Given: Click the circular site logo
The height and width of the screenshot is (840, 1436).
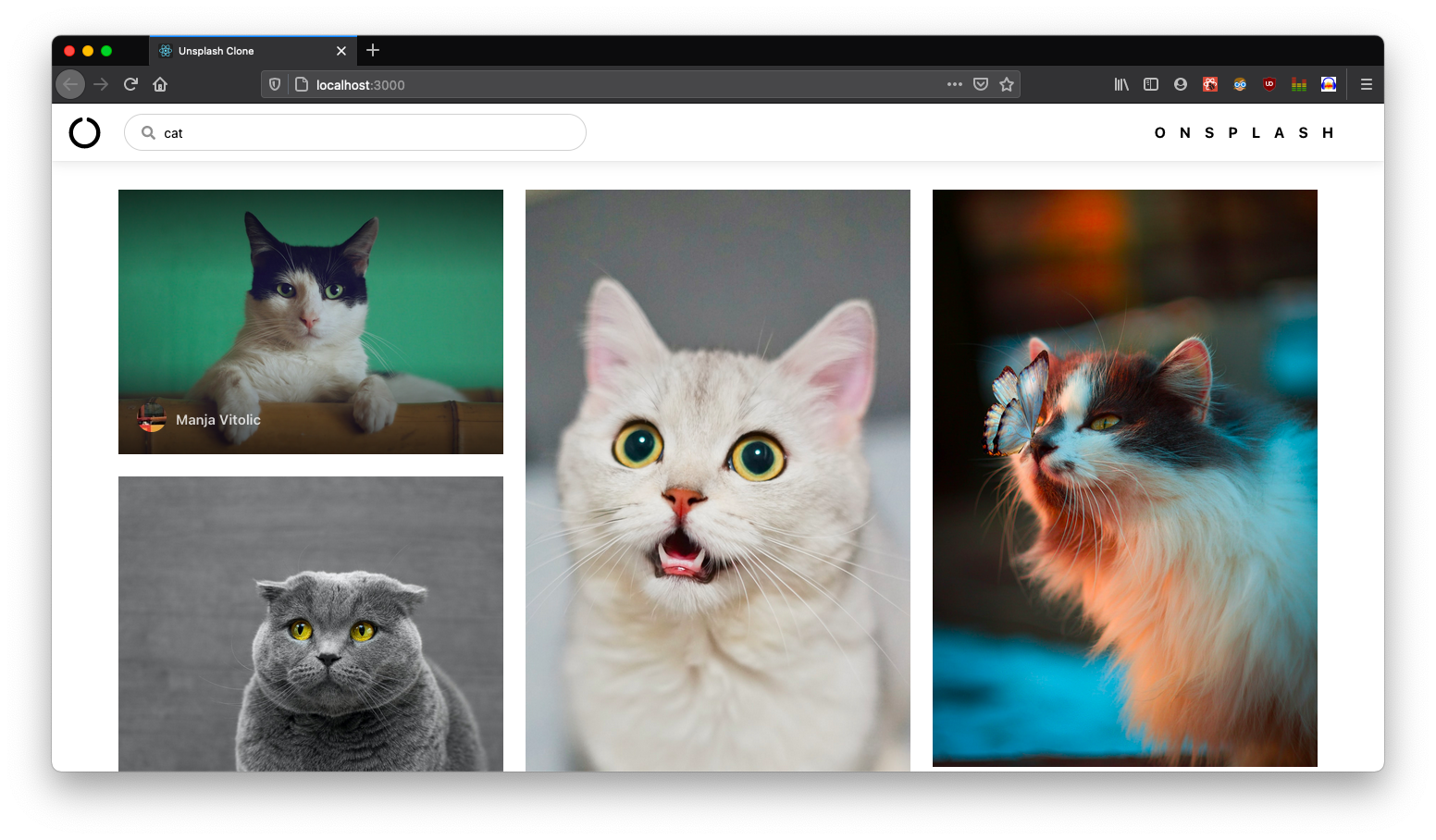Looking at the screenshot, I should (x=84, y=132).
